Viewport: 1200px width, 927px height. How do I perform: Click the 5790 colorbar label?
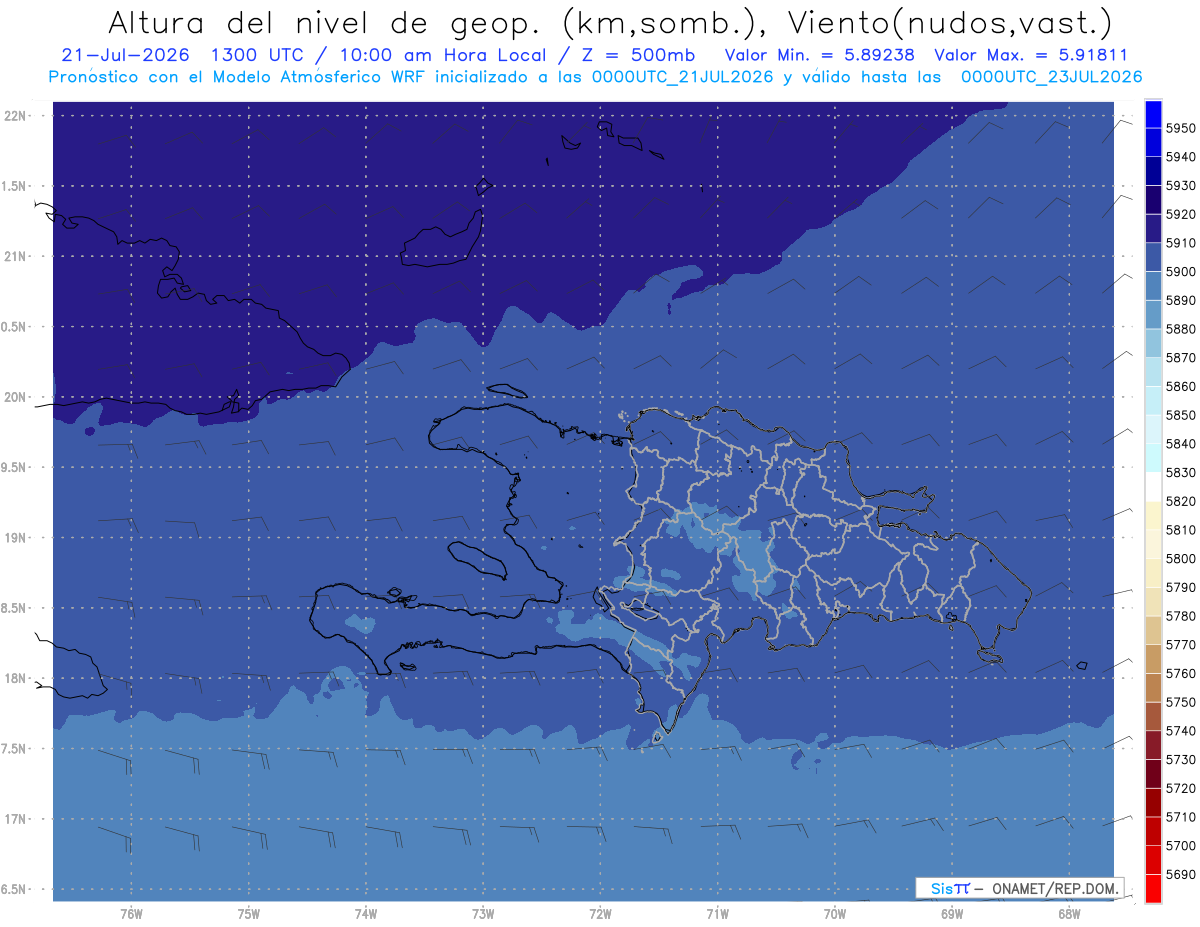tap(1181, 587)
